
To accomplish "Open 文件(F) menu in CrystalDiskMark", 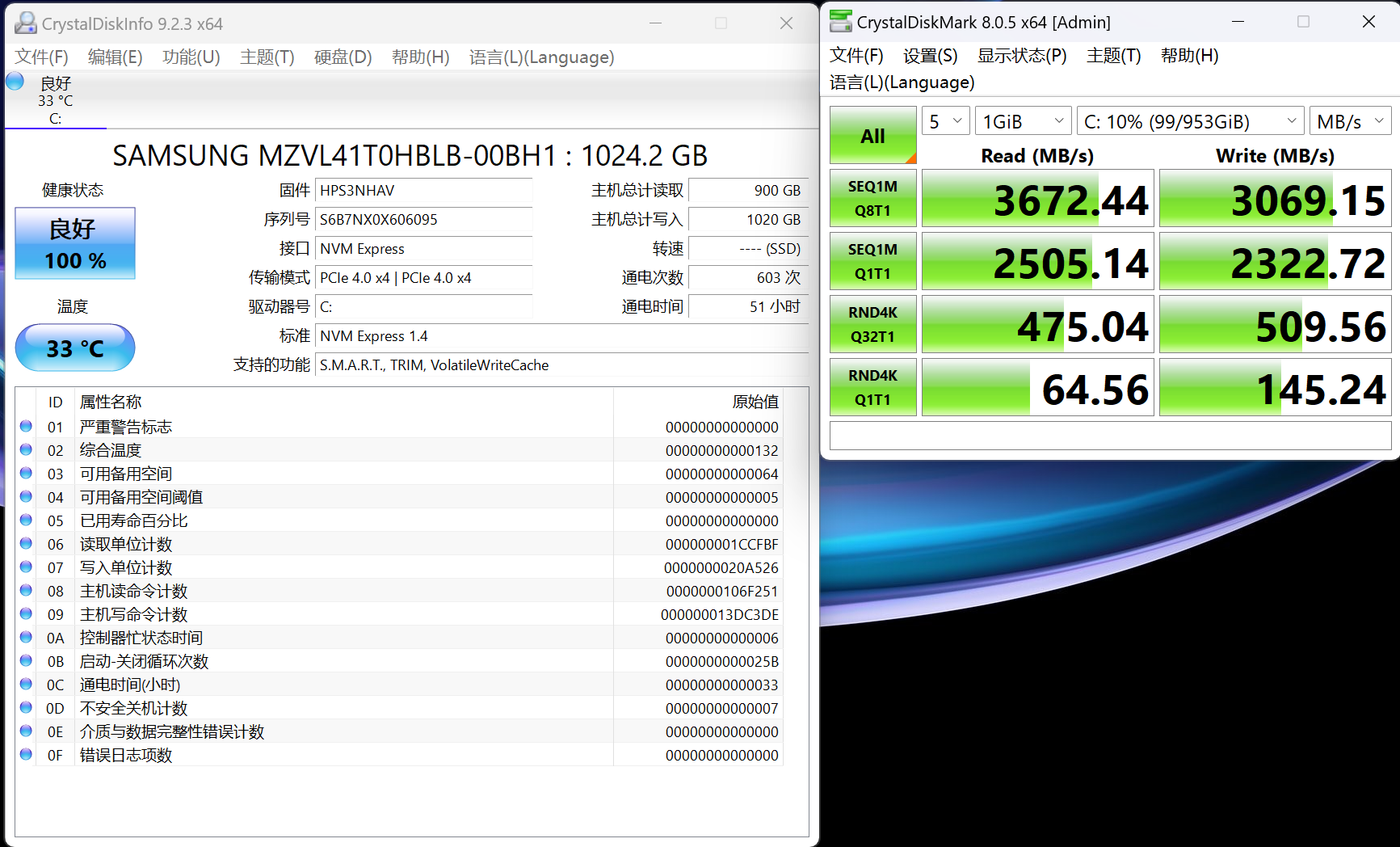I will pyautogui.click(x=857, y=55).
